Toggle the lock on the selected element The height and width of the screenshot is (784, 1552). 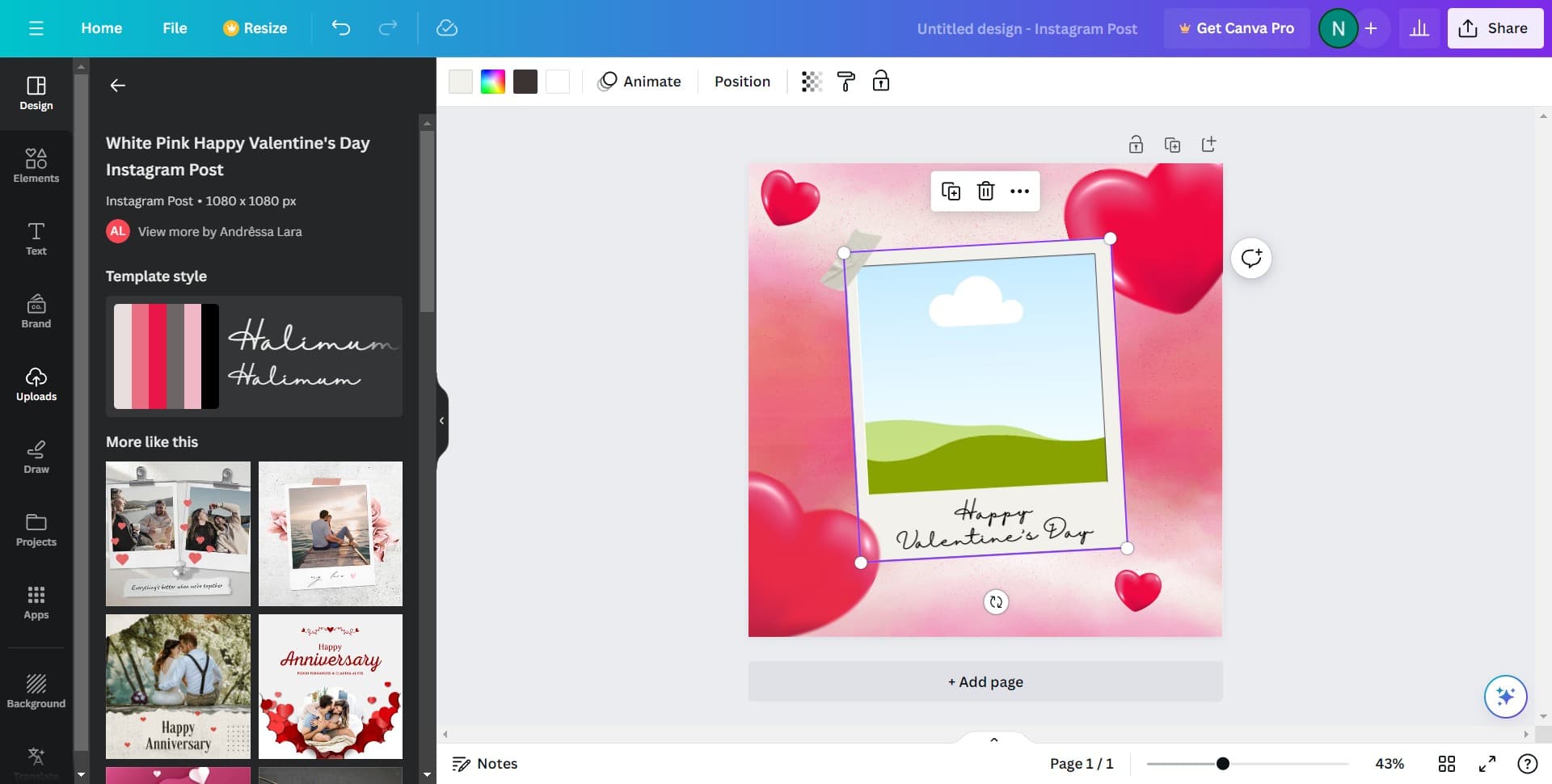pyautogui.click(x=881, y=81)
